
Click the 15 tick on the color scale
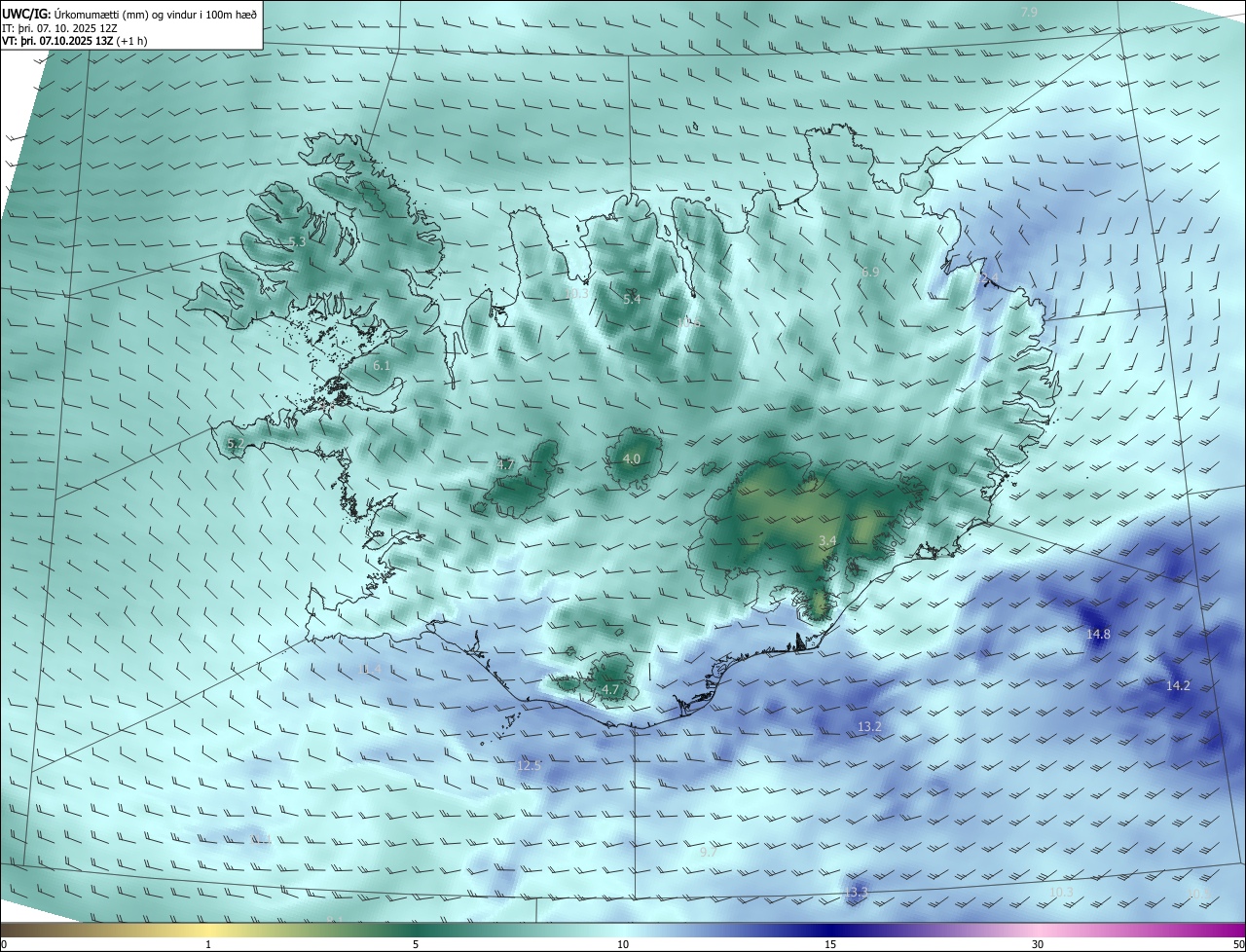click(830, 944)
